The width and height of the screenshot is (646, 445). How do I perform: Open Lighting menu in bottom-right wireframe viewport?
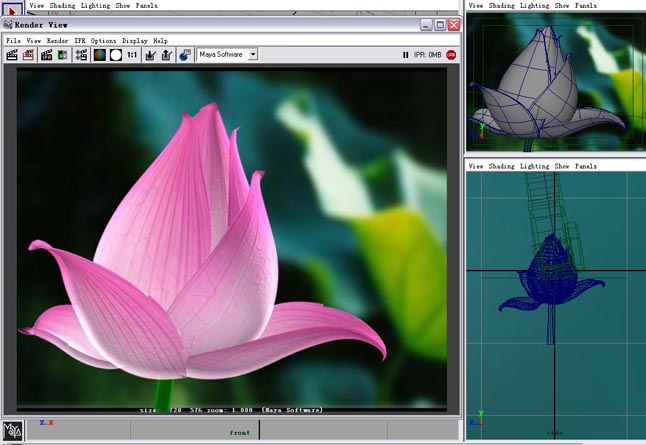click(x=534, y=166)
